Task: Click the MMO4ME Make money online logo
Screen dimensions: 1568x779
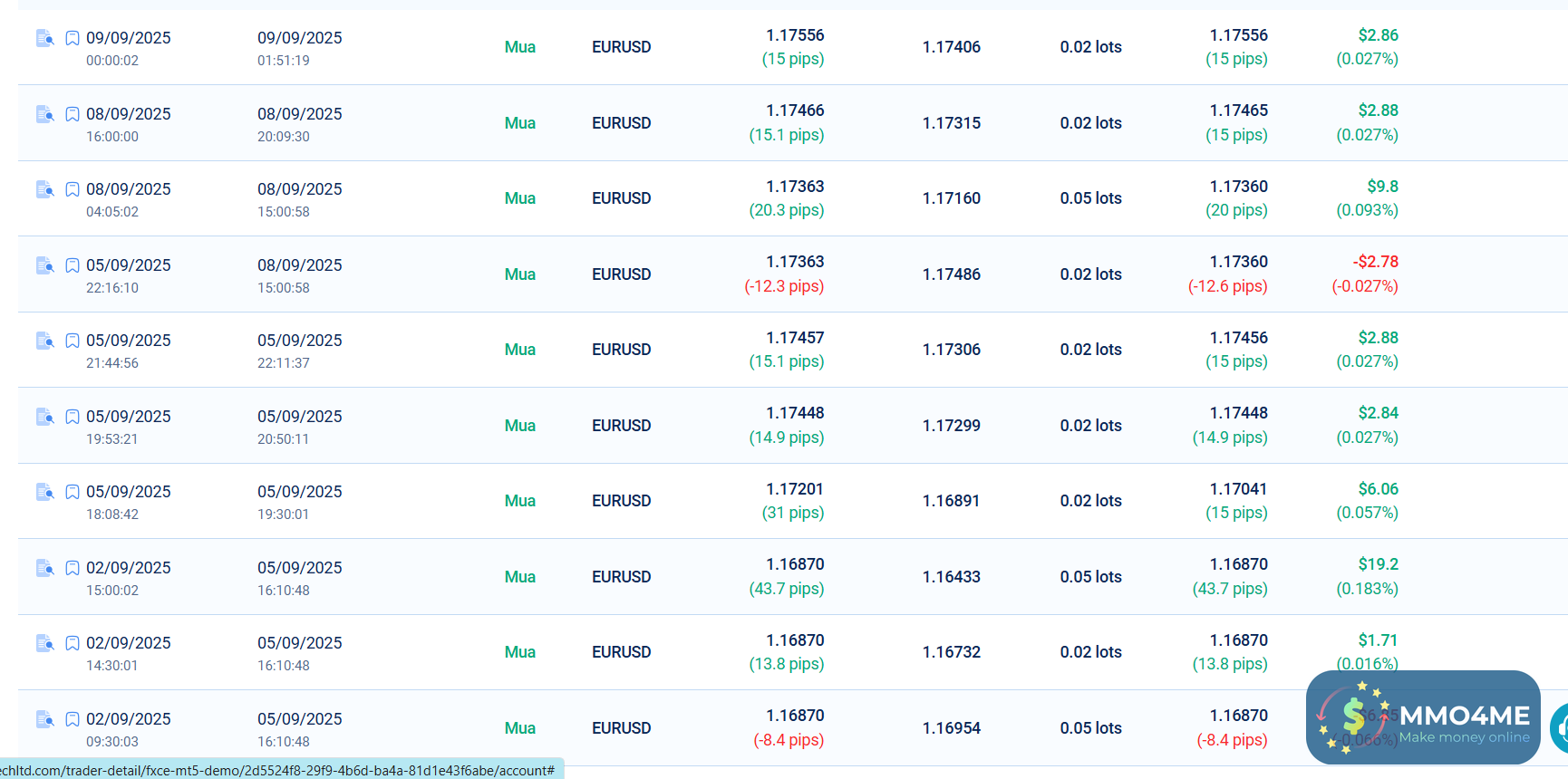Action: coord(1423,717)
